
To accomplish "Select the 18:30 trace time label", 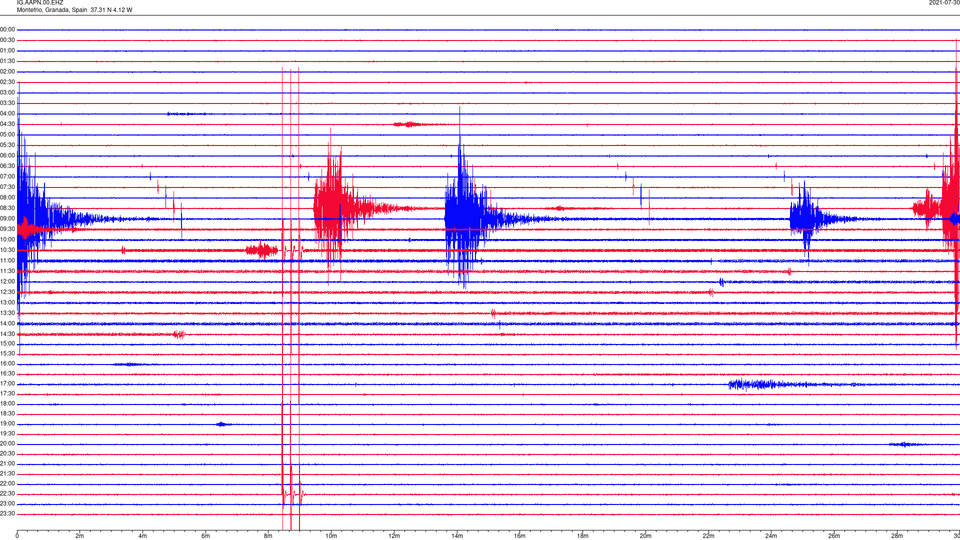I will pos(7,414).
